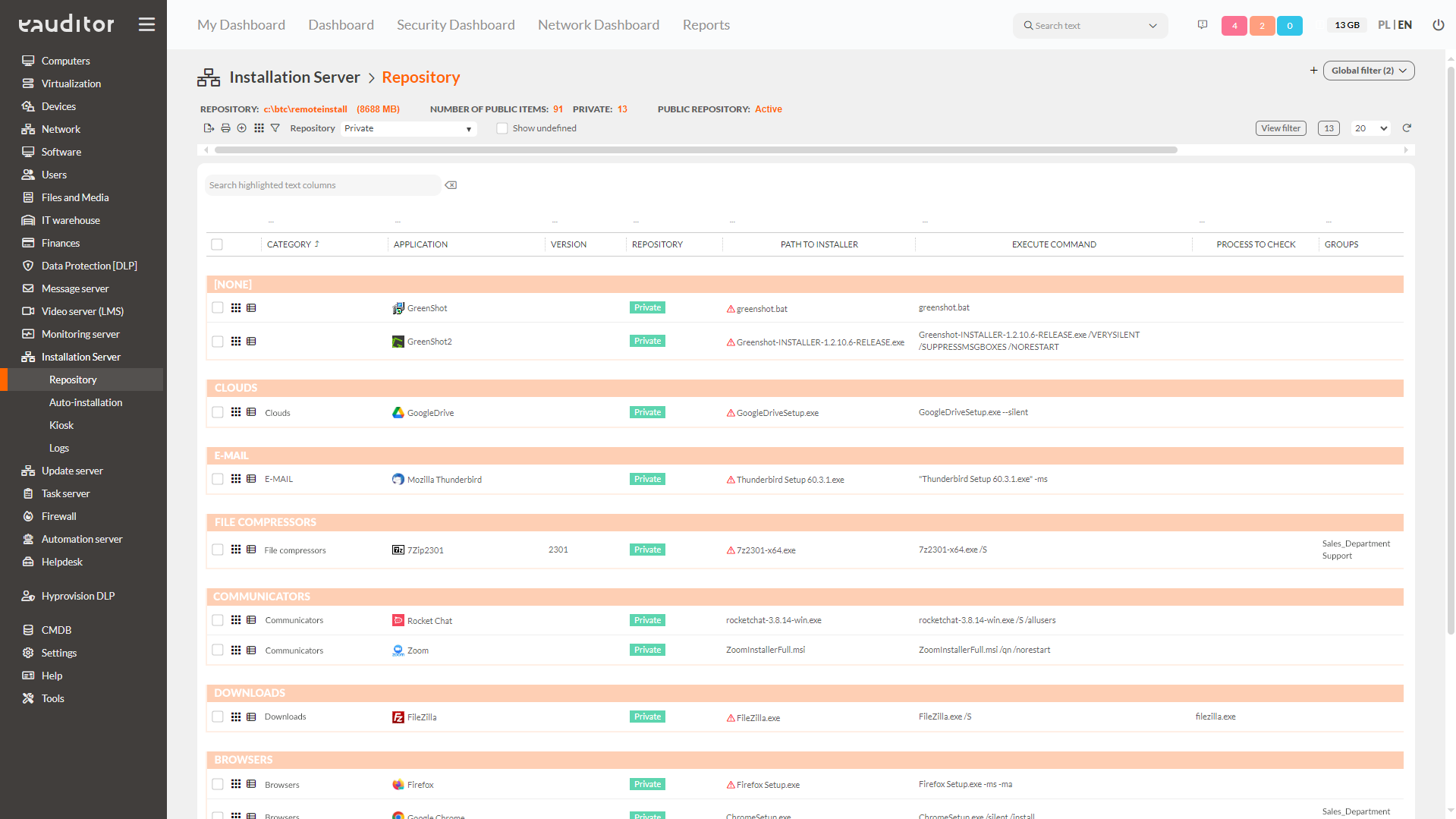This screenshot has width=1456, height=819.
Task: Check the 7Zip2301 row checkbox
Action: click(218, 550)
